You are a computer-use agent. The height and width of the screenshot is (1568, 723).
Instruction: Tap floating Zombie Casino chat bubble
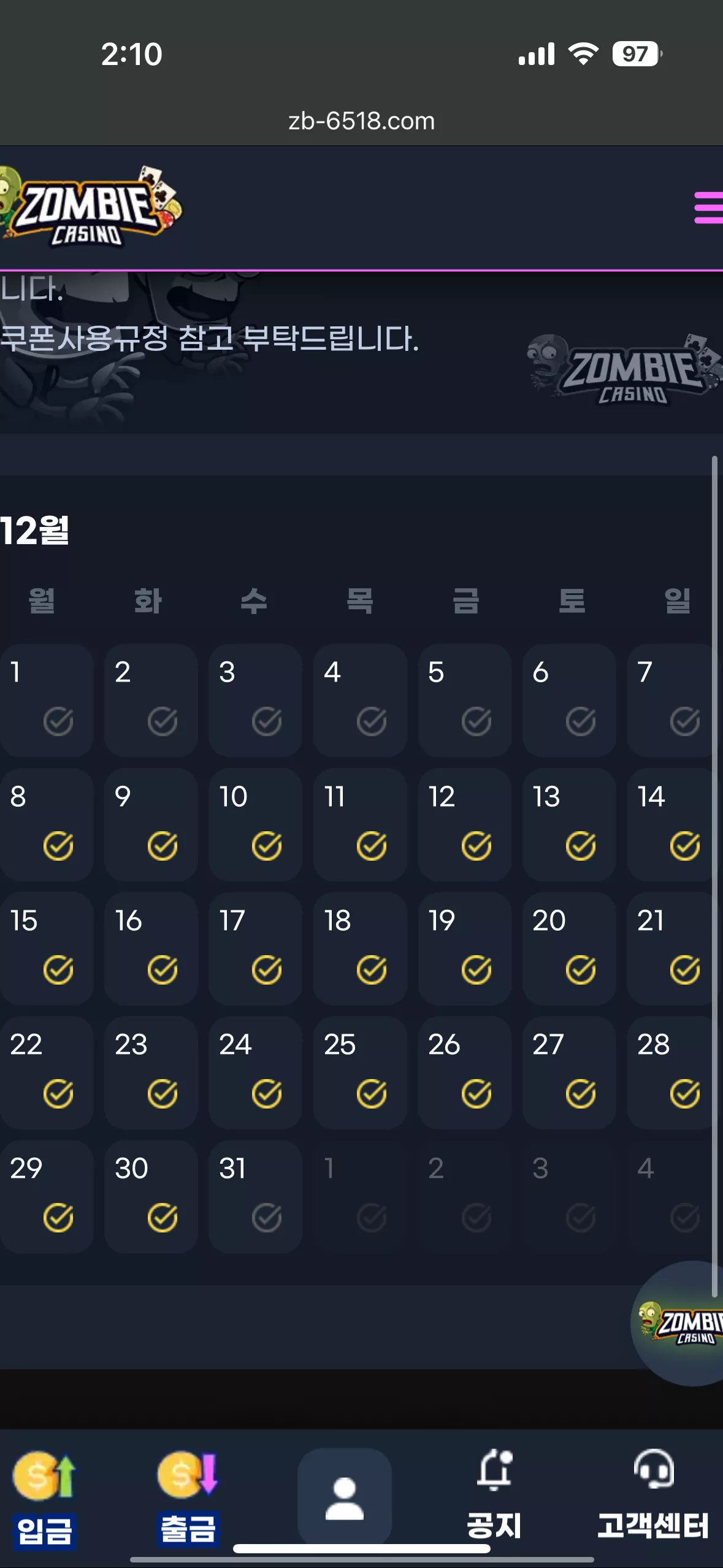coord(678,1323)
